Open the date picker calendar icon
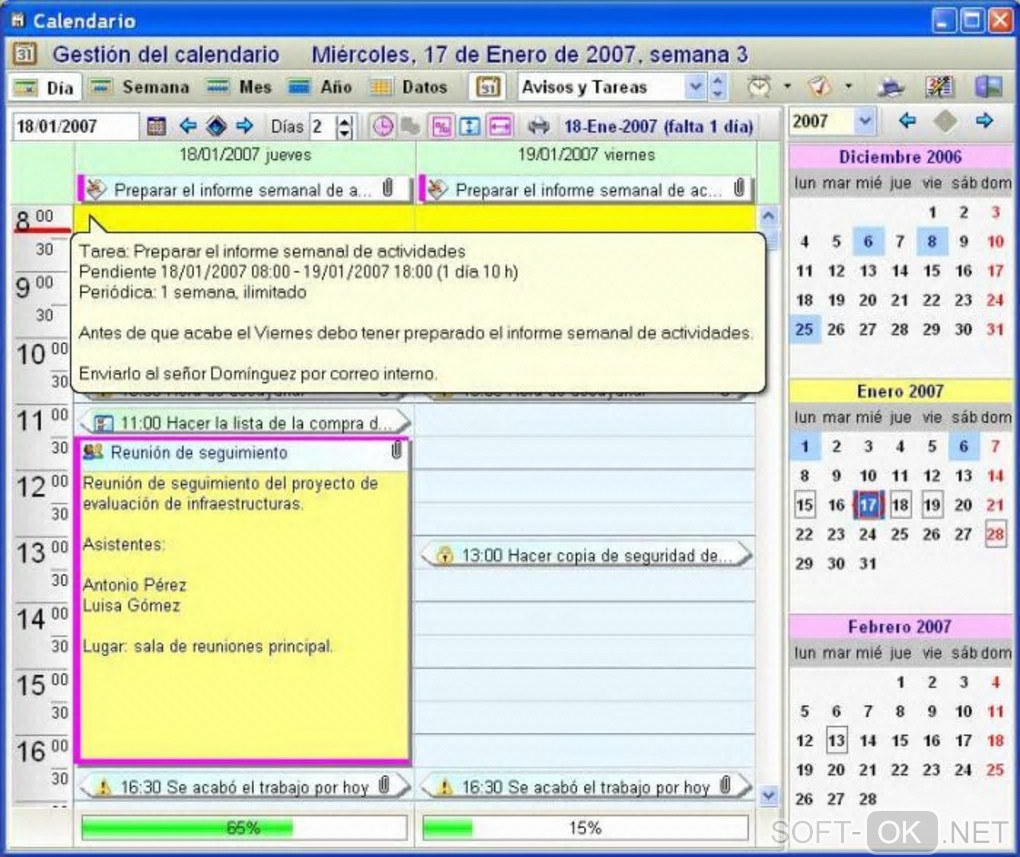Viewport: 1020px width, 857px height. point(156,126)
